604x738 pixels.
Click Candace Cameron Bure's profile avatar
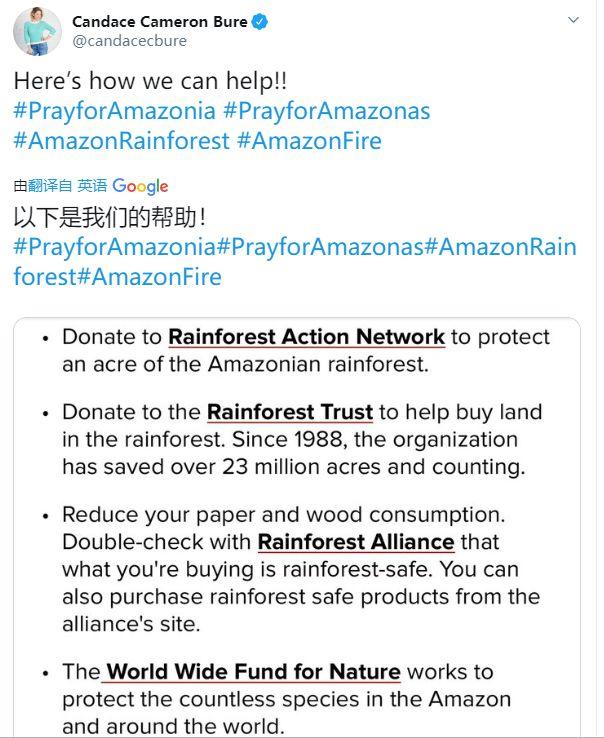[37, 31]
